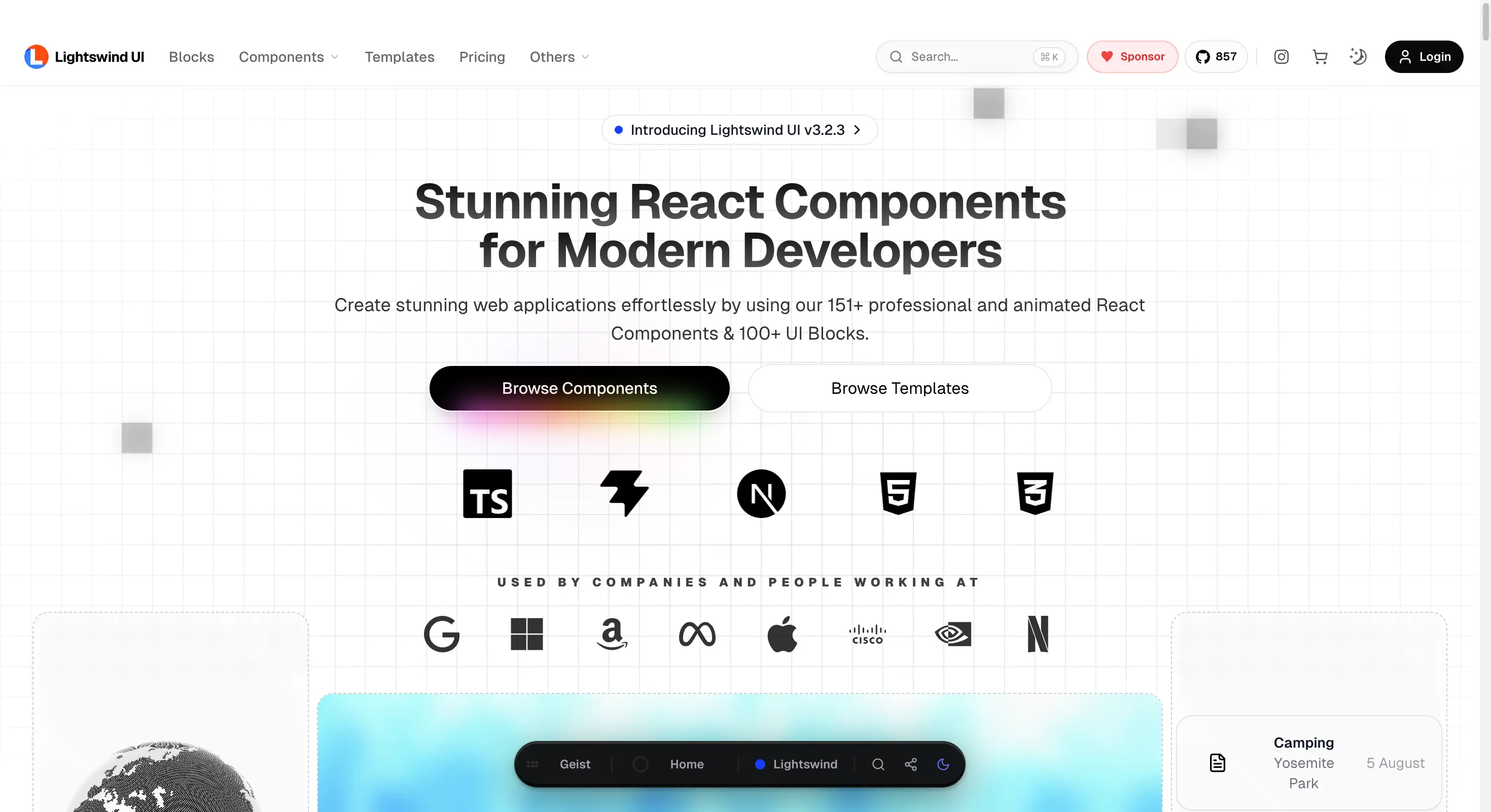This screenshot has height=812, width=1491.
Task: Select Geist in the dock bar
Action: (x=575, y=764)
